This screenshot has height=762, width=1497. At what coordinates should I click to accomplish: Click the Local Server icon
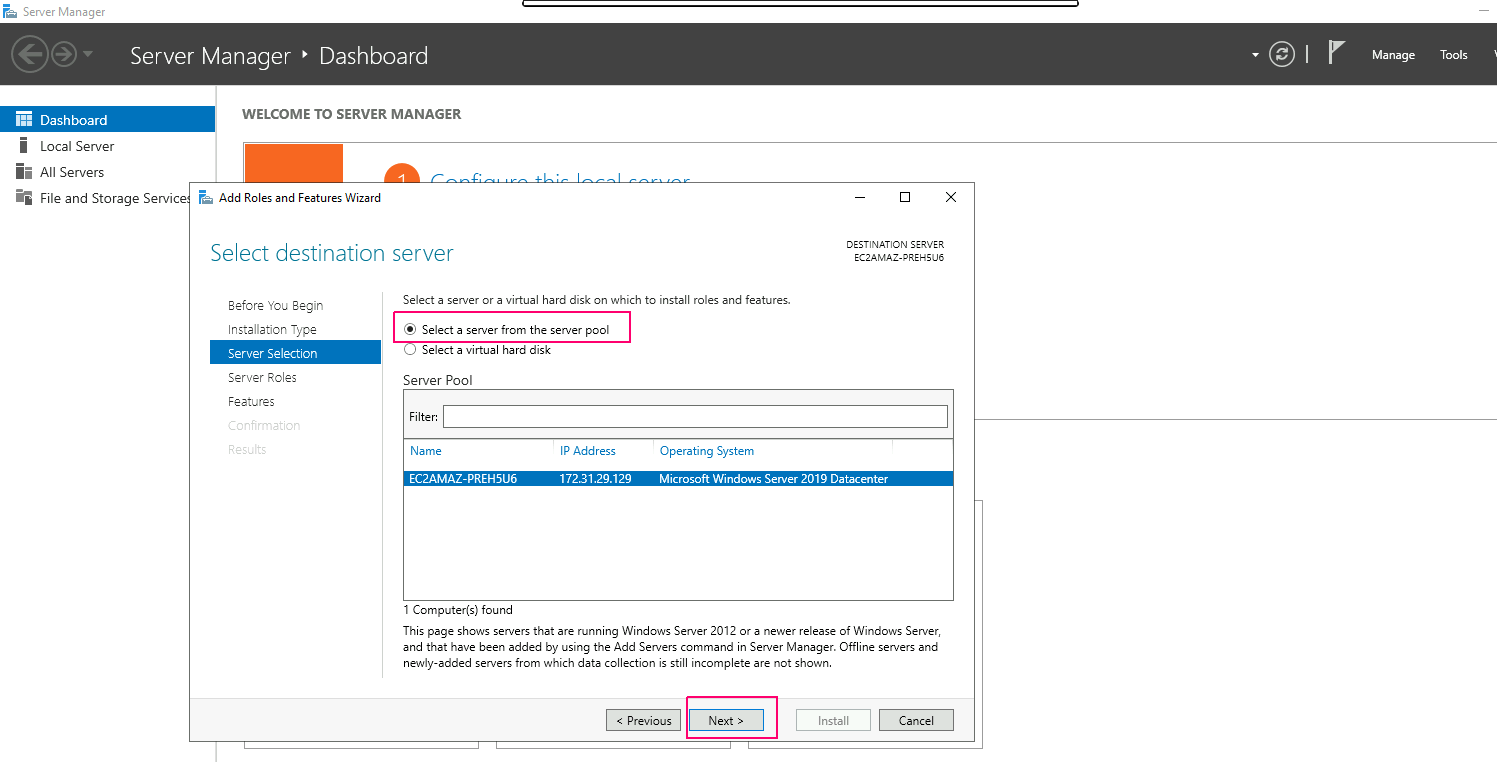click(24, 146)
